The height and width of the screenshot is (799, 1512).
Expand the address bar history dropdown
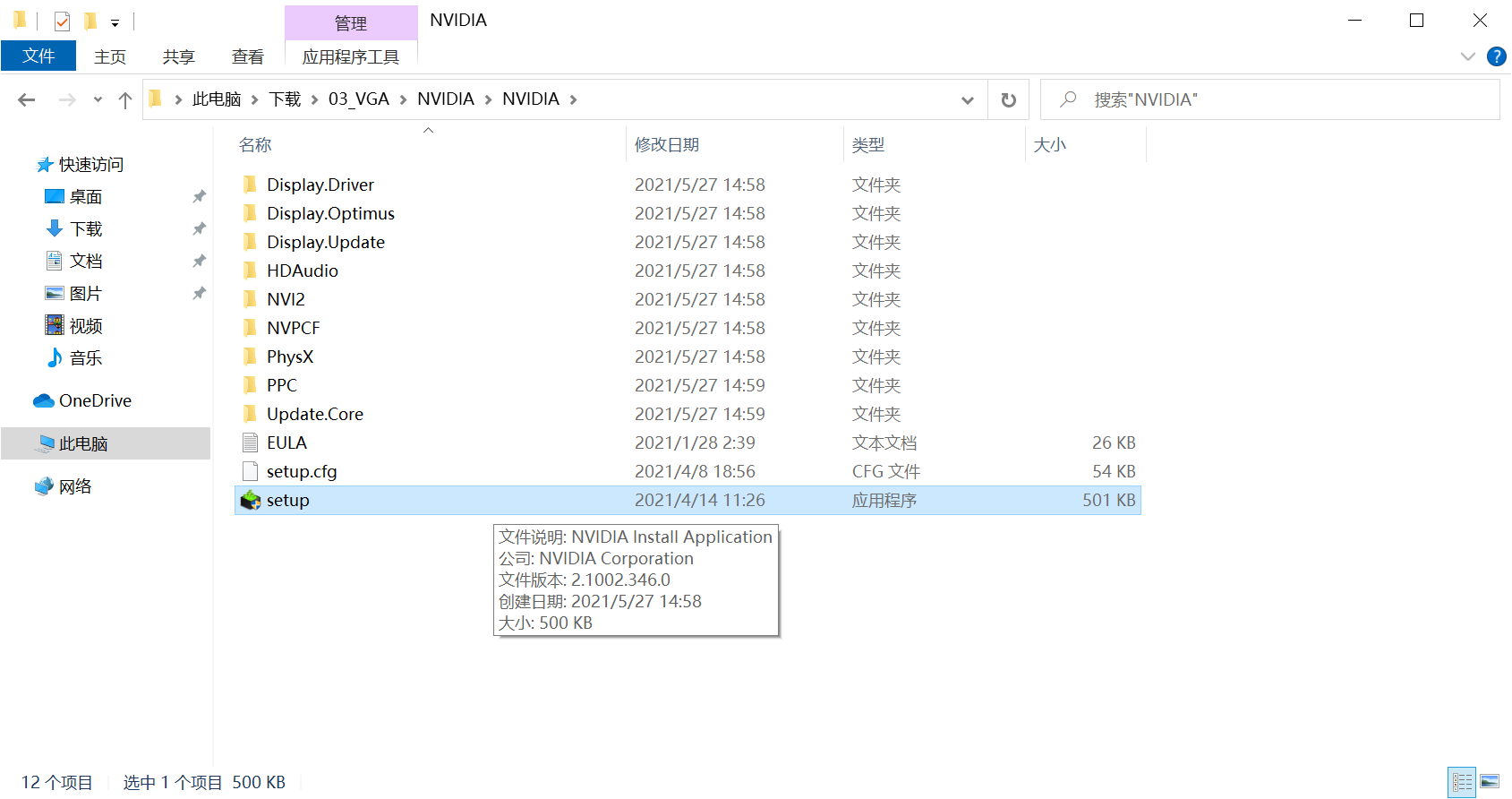pos(968,100)
